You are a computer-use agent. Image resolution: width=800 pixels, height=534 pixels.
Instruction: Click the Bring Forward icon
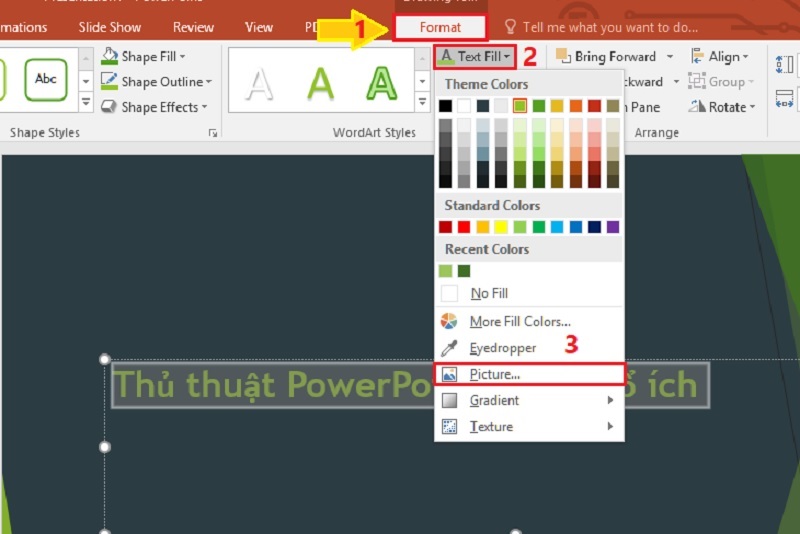click(563, 56)
